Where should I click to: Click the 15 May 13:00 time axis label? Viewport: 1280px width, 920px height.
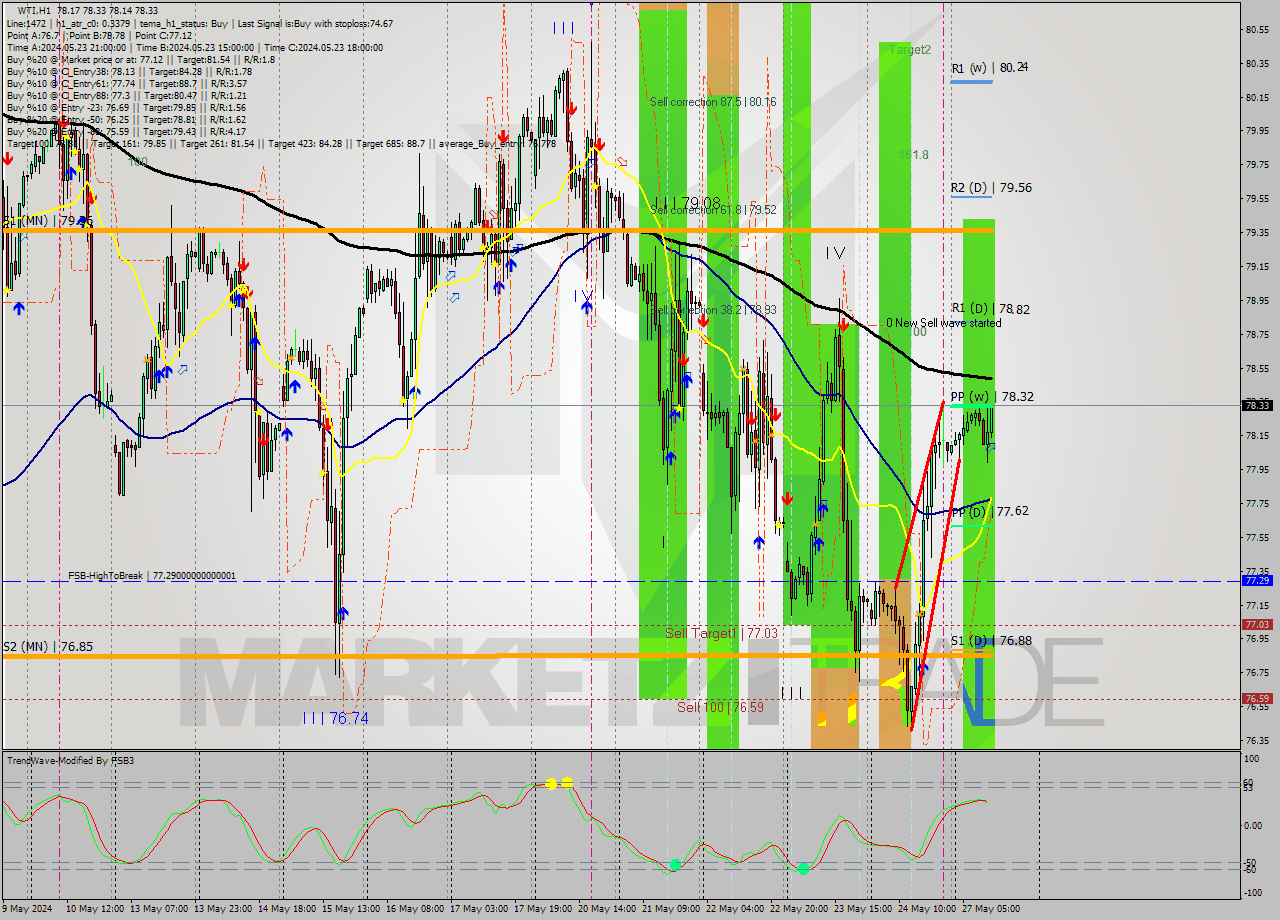point(351,909)
